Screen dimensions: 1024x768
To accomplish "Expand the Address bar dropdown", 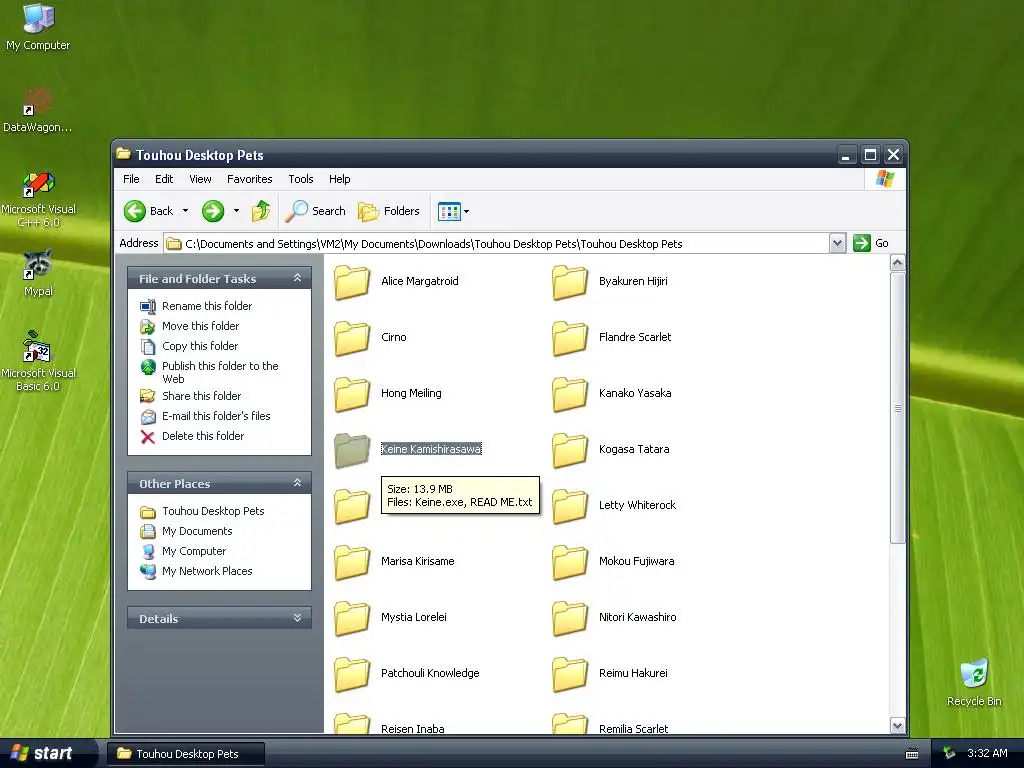I will click(837, 244).
